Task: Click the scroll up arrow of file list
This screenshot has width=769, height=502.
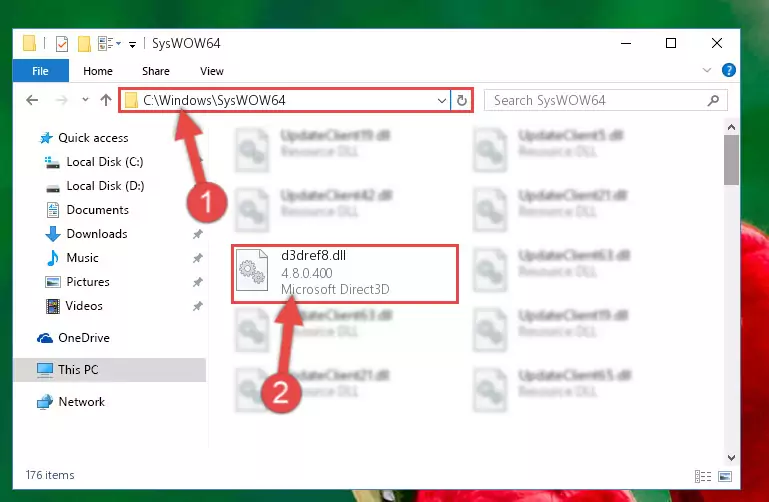Action: pos(731,127)
